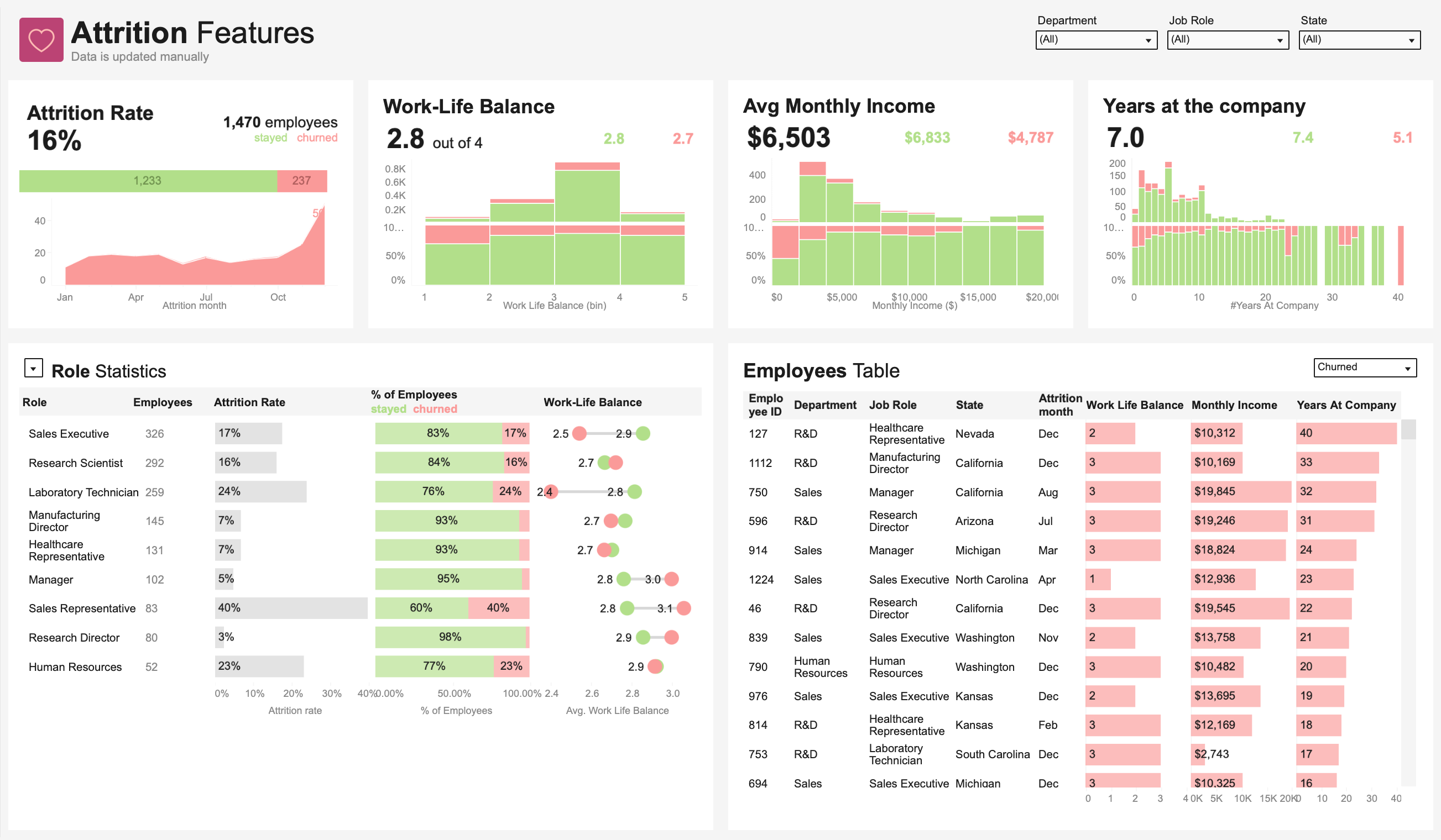Open the Churned selector in Employees Table
The width and height of the screenshot is (1441, 840).
[x=1364, y=368]
